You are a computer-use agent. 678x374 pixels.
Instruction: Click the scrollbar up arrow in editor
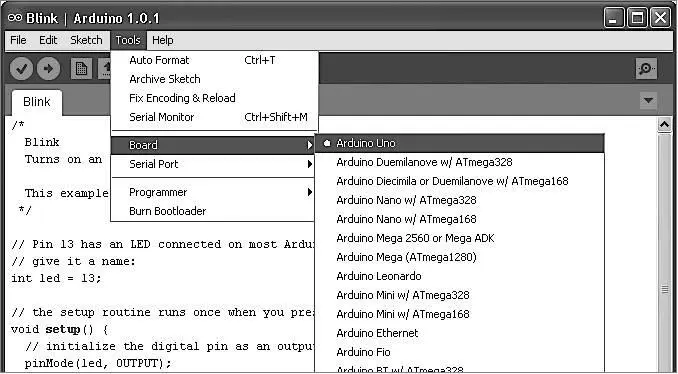[664, 125]
